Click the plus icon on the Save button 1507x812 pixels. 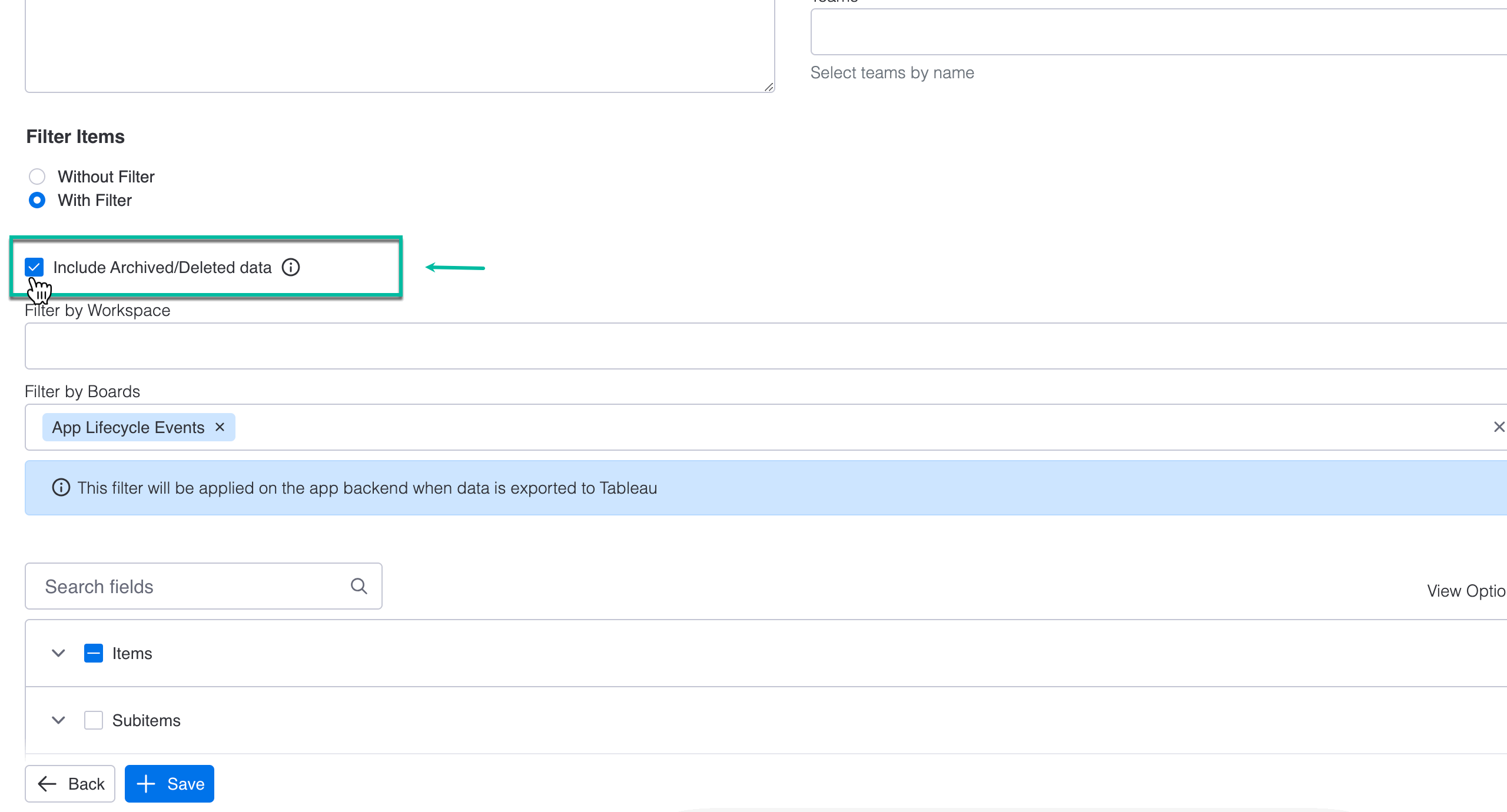pos(145,783)
